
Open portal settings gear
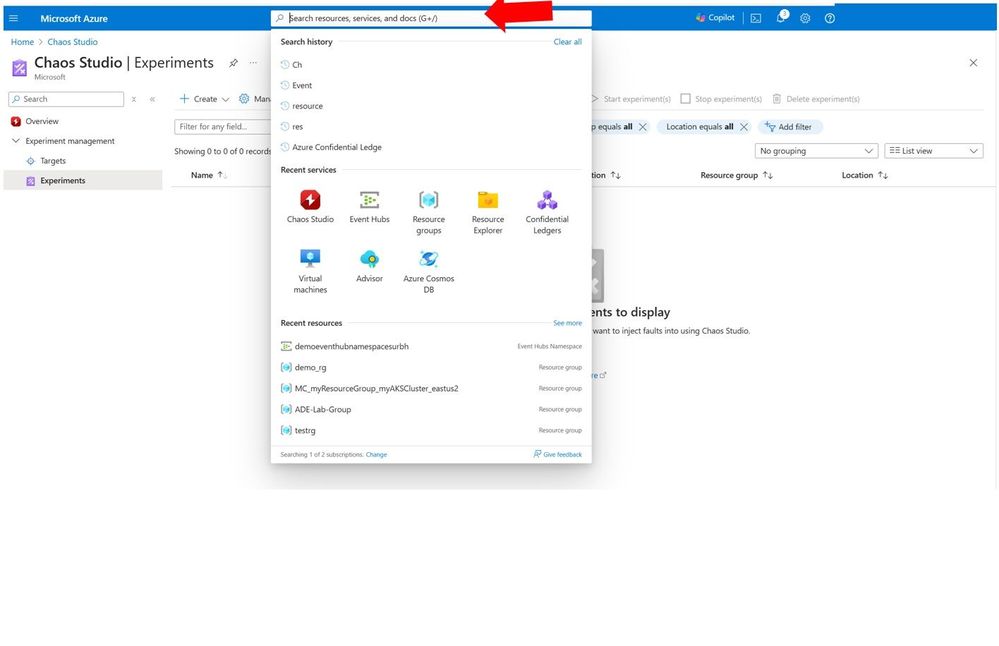click(805, 18)
